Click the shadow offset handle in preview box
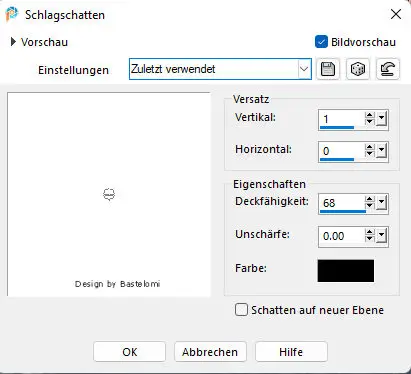411x374 pixels. [x=109, y=194]
